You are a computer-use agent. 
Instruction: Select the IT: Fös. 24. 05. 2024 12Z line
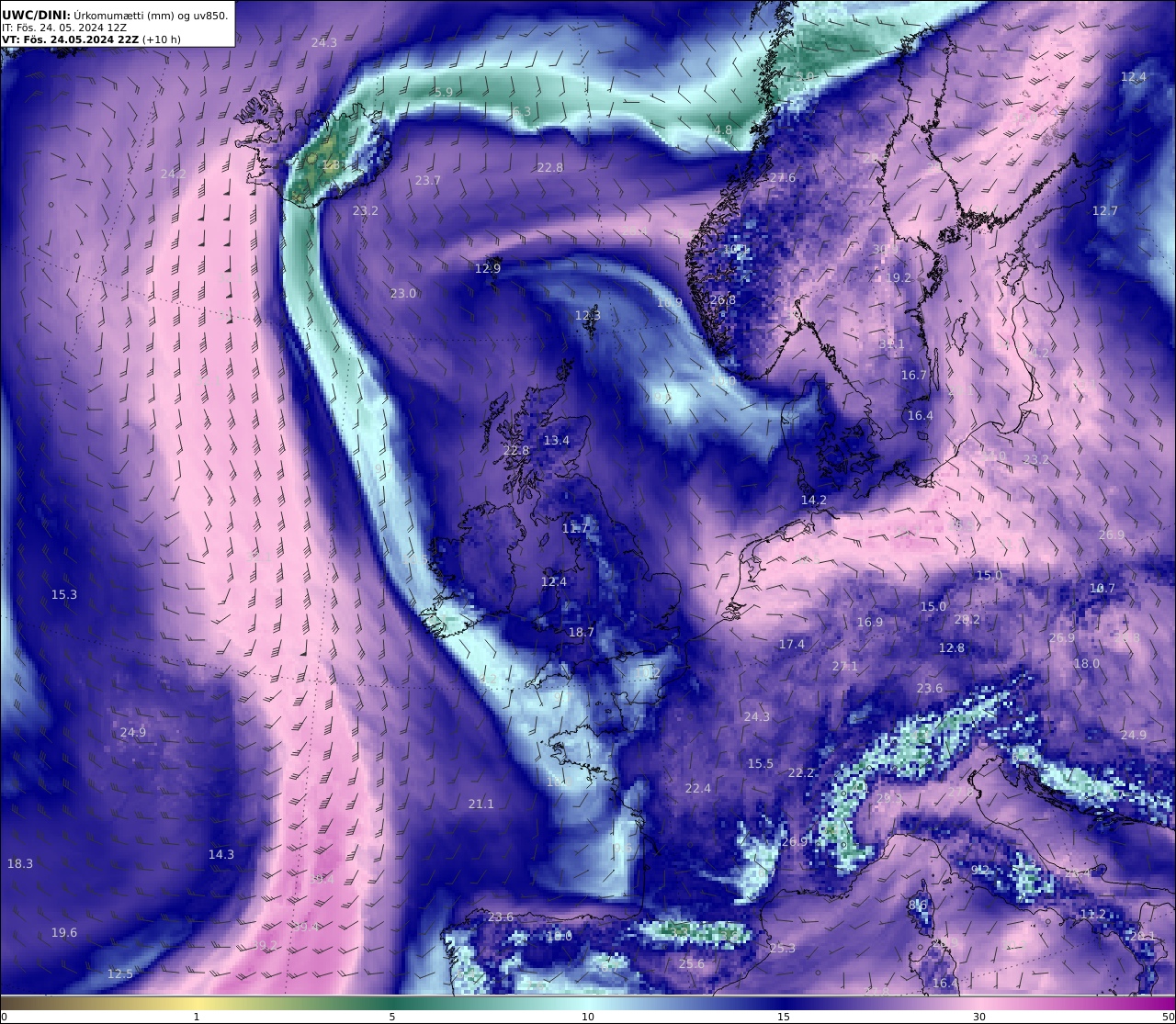coord(65,28)
